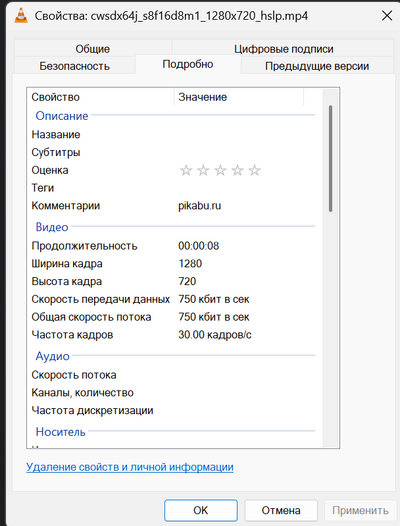Set rating to first star
400x526 pixels.
pos(186,170)
